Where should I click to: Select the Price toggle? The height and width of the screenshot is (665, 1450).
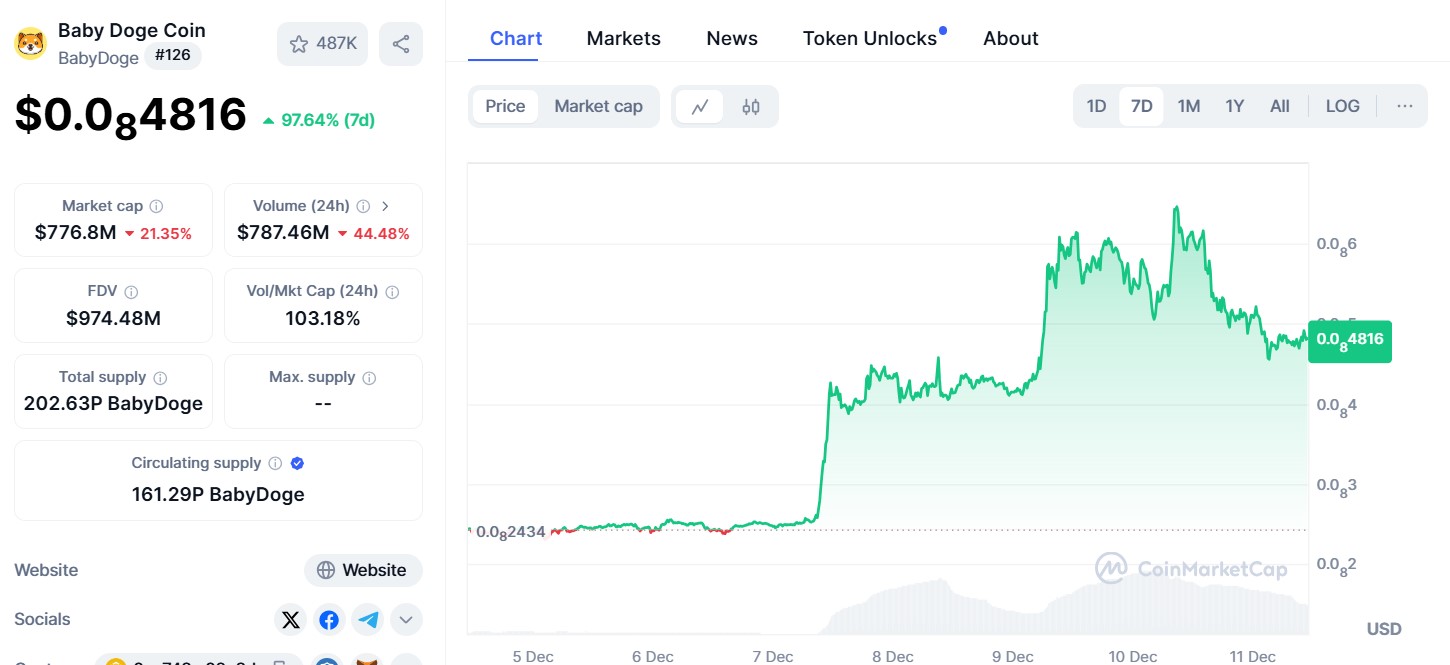505,106
